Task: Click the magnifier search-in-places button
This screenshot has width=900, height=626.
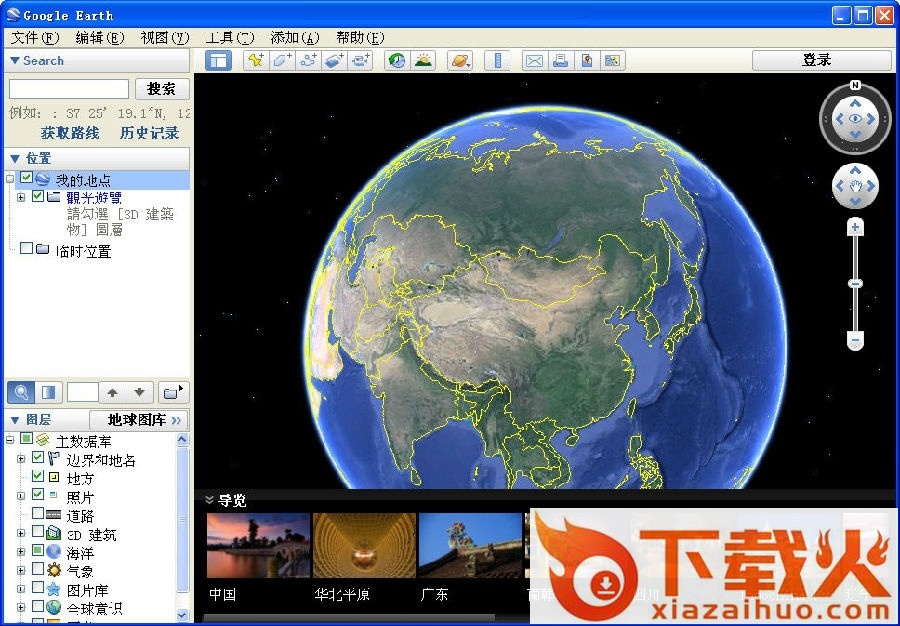Action: [x=21, y=392]
